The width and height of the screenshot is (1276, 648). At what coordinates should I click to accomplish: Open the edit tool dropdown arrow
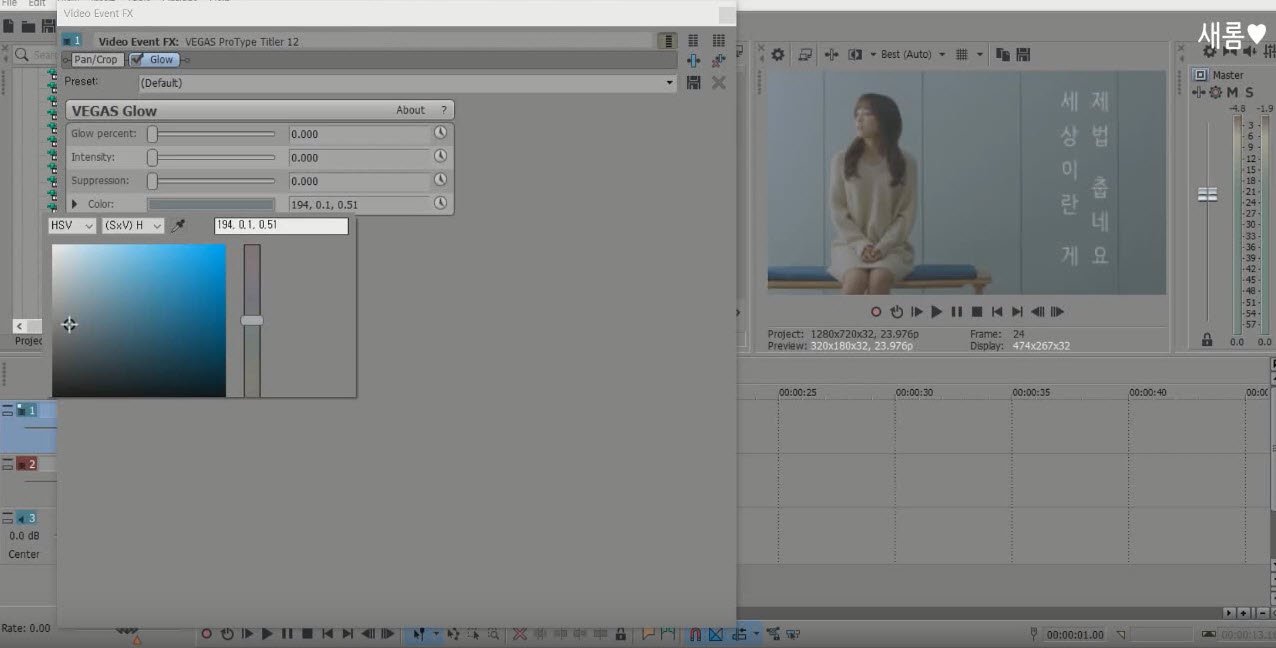pyautogui.click(x=436, y=634)
